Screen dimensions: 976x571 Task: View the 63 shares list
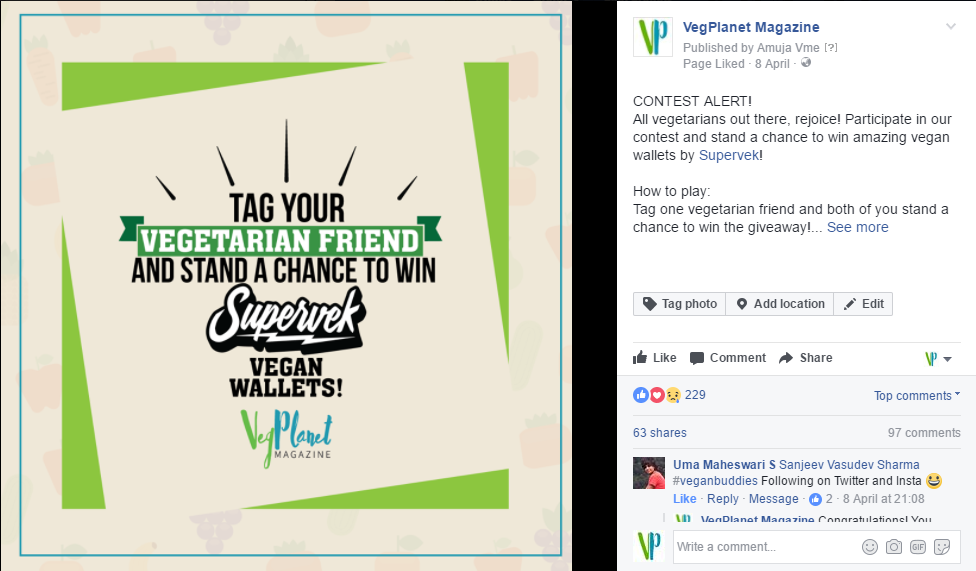pyautogui.click(x=660, y=433)
